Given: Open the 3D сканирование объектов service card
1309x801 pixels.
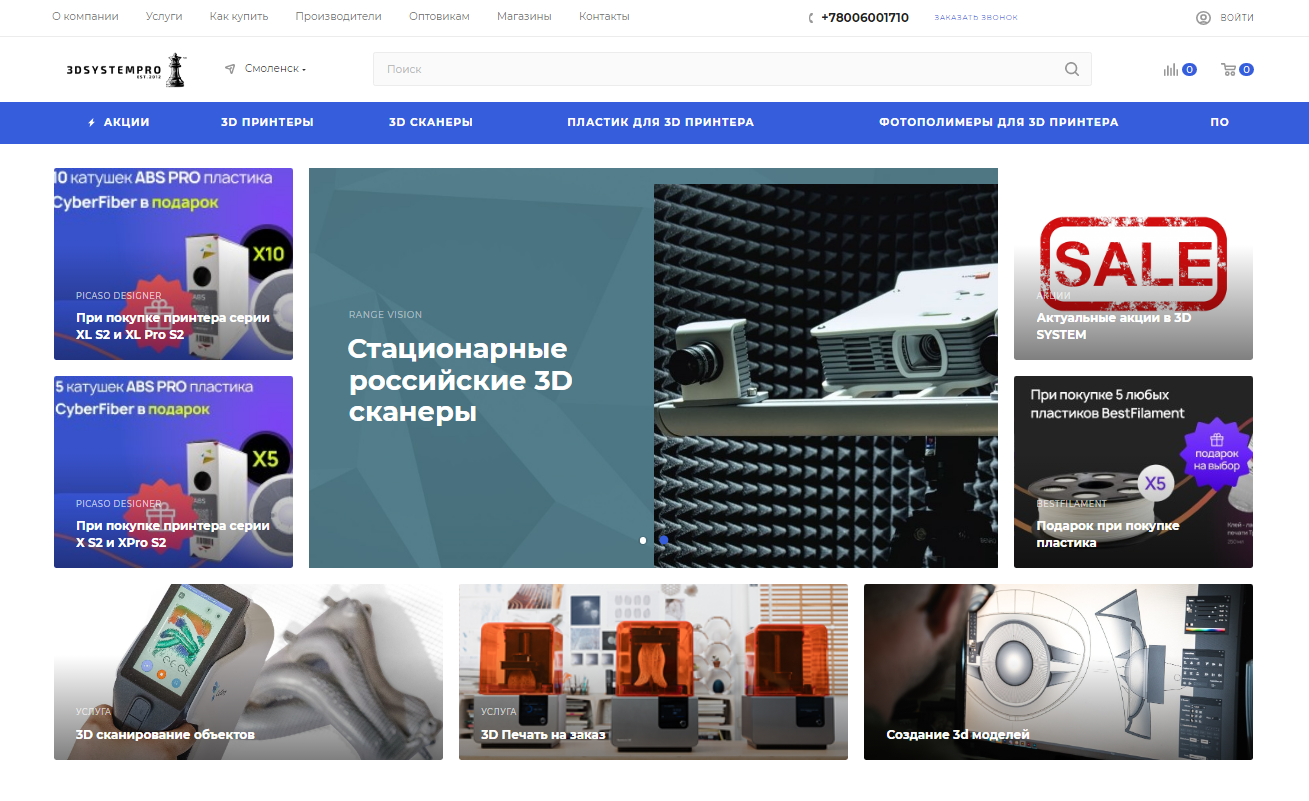Looking at the screenshot, I should [248, 672].
